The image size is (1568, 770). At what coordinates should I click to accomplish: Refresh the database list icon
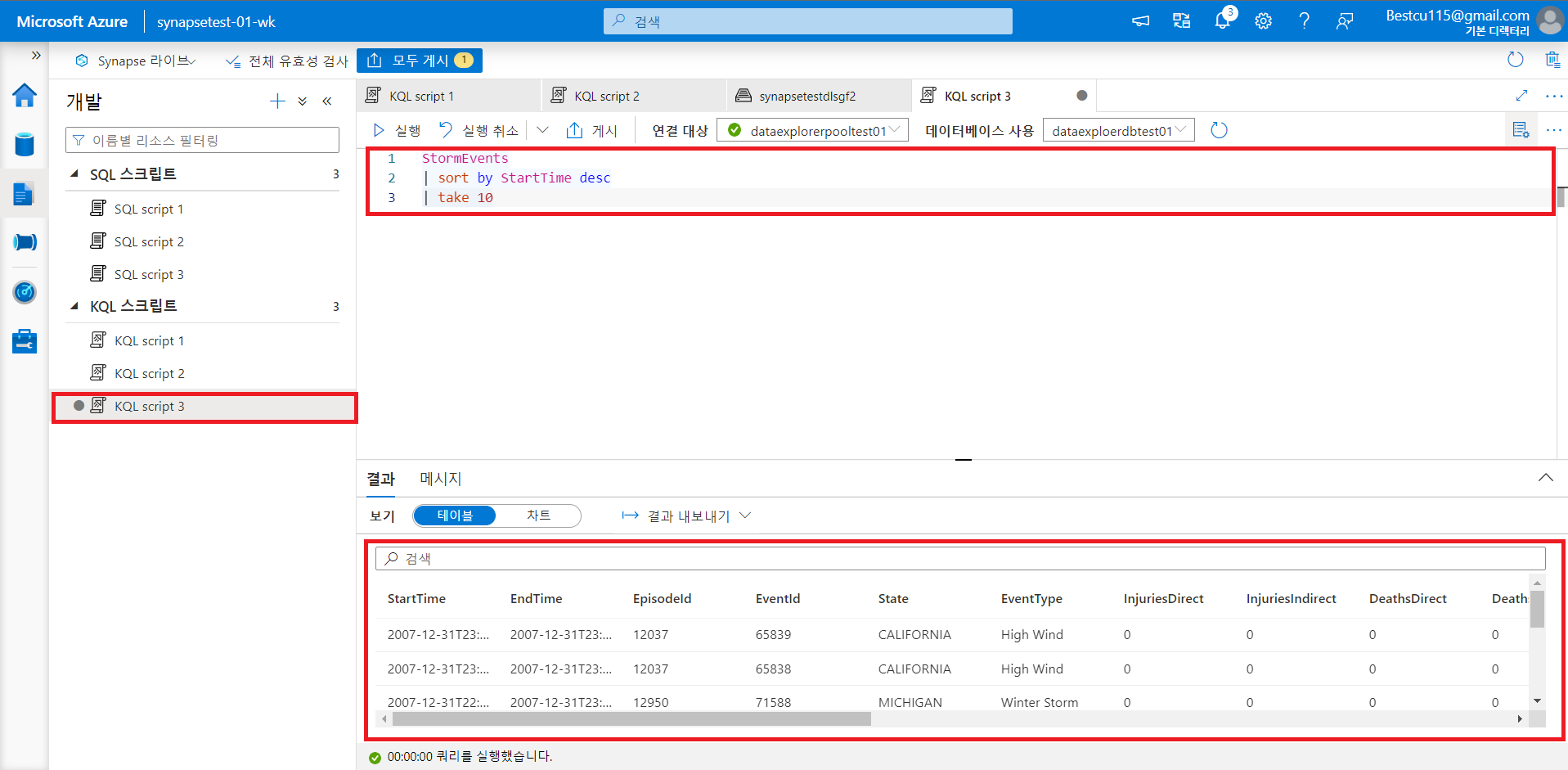pos(1219,130)
